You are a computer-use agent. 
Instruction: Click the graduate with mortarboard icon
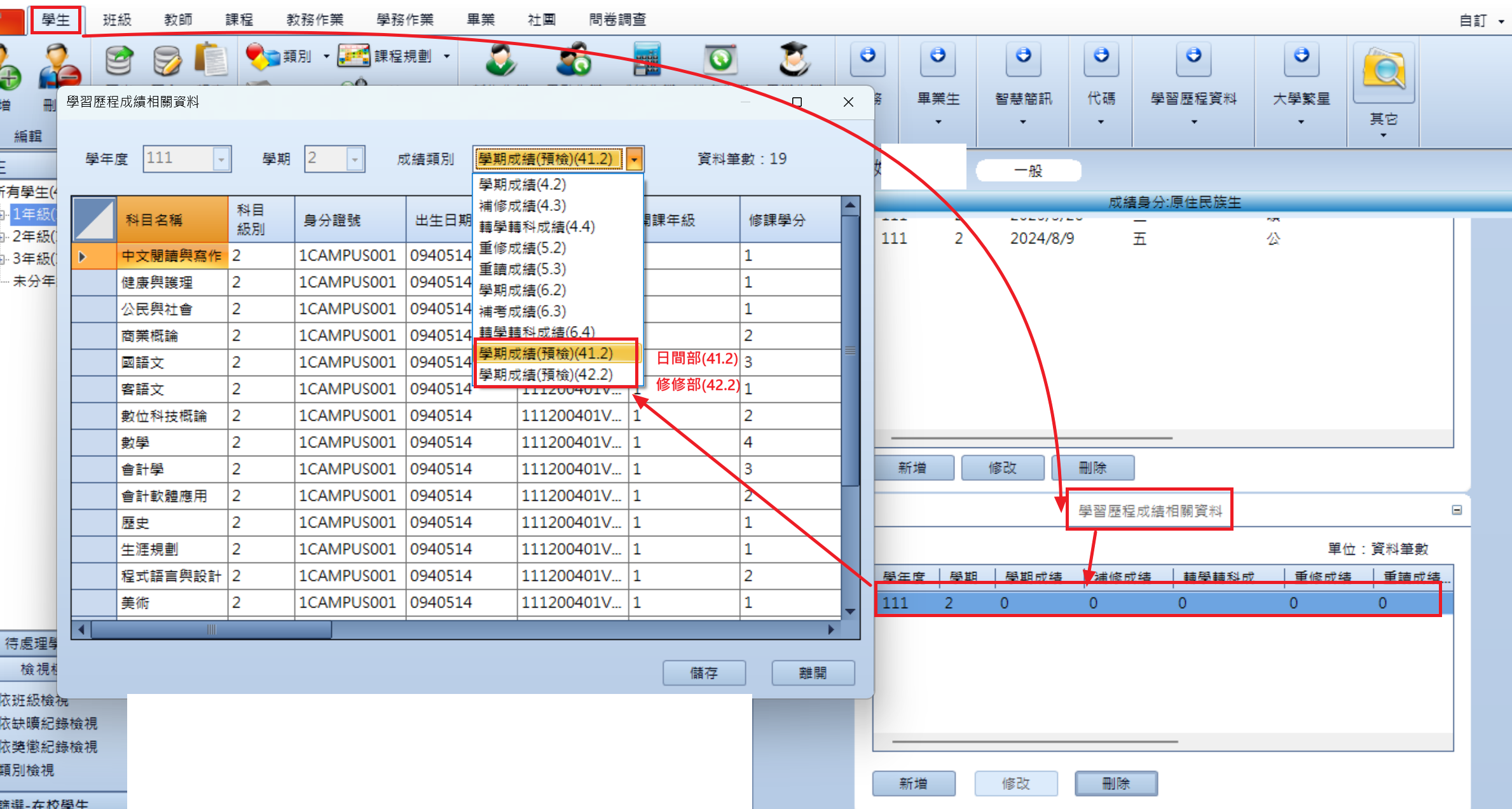pyautogui.click(x=794, y=60)
